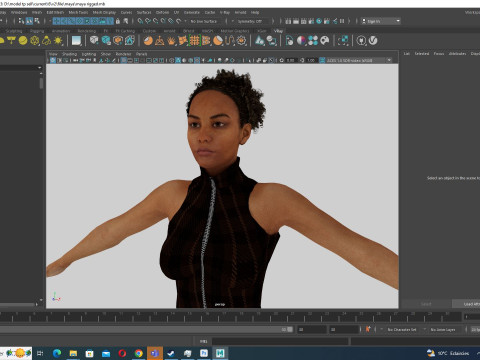Click dropdown arrow at top of left panel
The height and width of the screenshot is (360, 480).
click(40, 68)
